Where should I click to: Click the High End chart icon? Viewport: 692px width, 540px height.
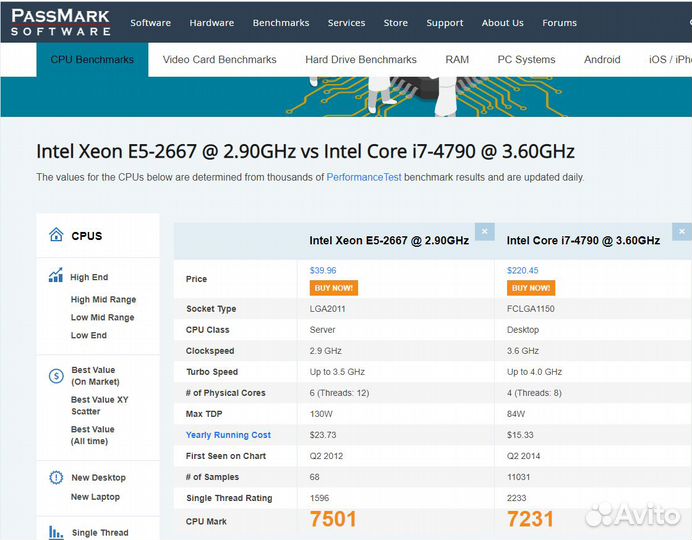pos(56,275)
